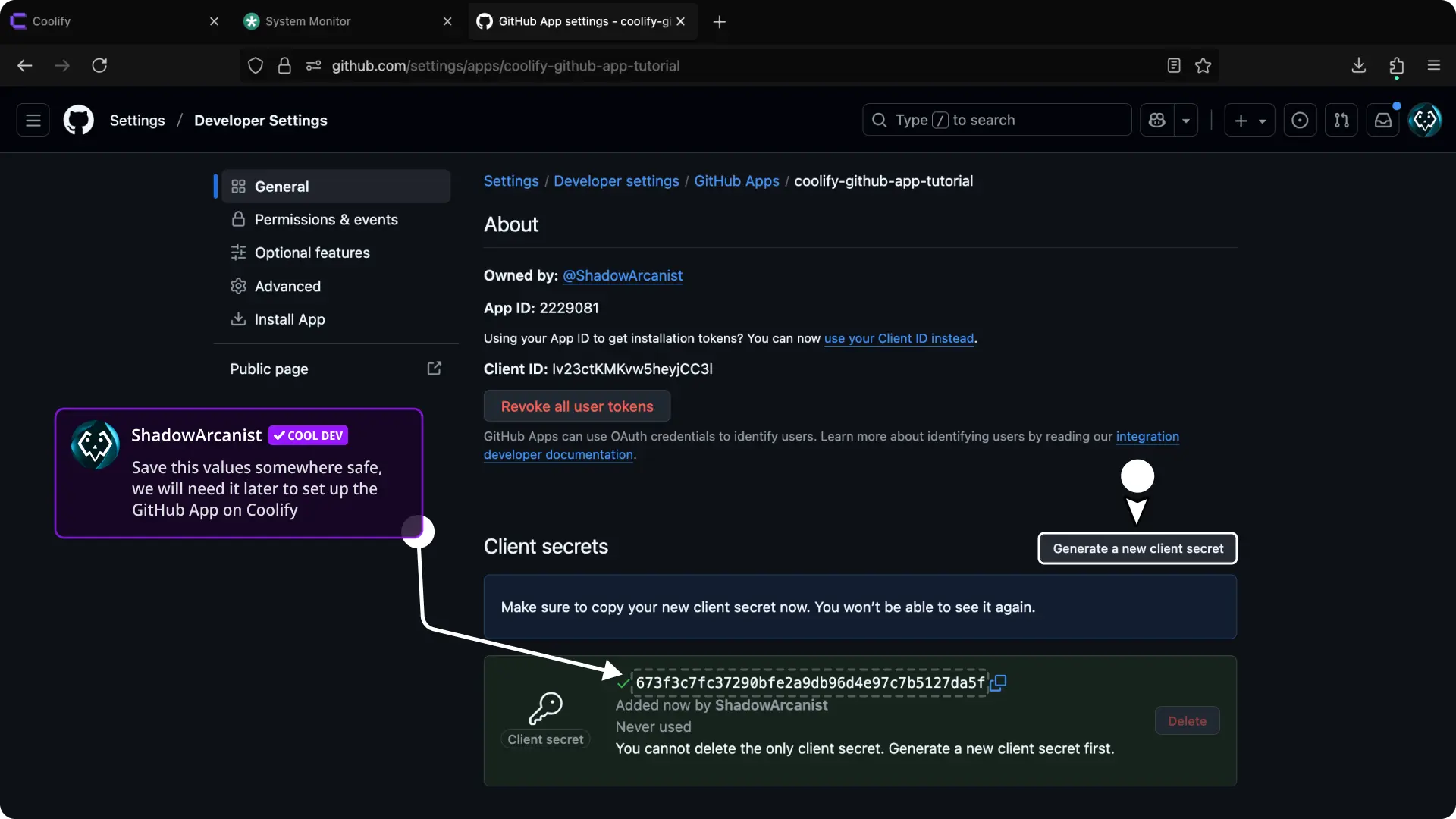This screenshot has width=1456, height=819.
Task: Open GitHub homepage via Octocat logo
Action: (79, 120)
